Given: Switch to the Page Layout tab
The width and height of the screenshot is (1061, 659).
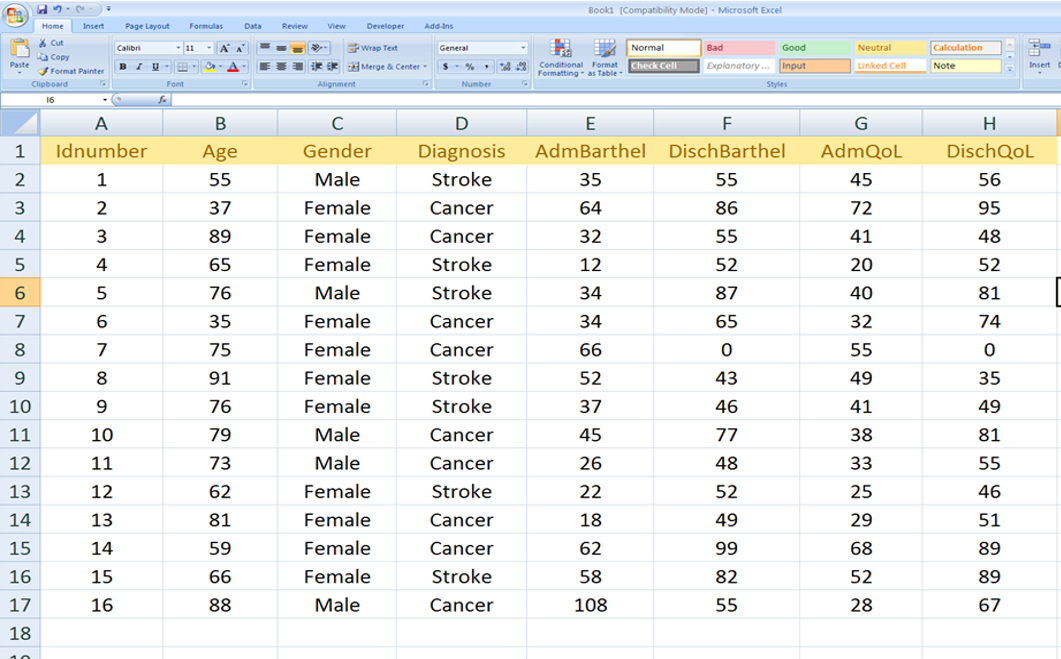Looking at the screenshot, I should pos(147,26).
